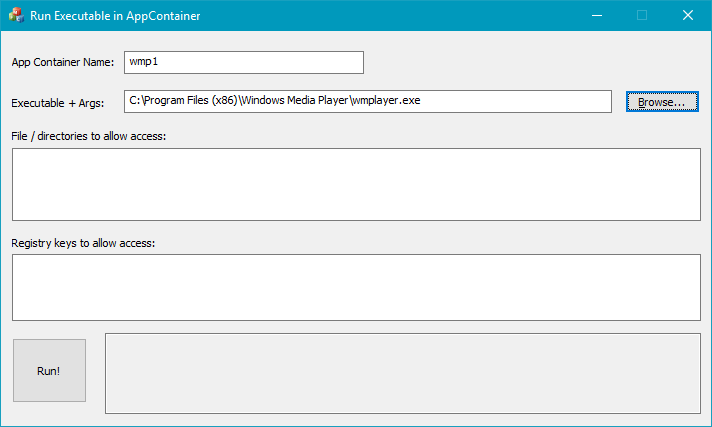Click the 'App Container Name:' label
This screenshot has height=427, width=712.
(63, 62)
